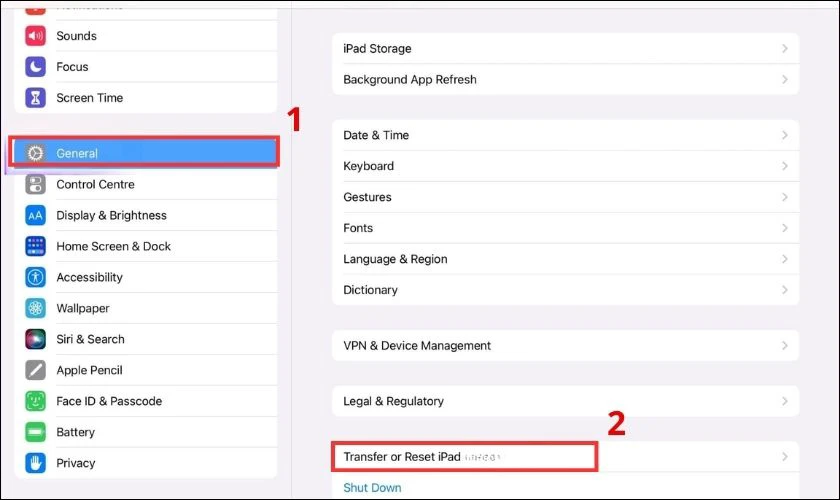Image resolution: width=840 pixels, height=500 pixels.
Task: Expand Date & Time chevron
Action: pos(785,135)
